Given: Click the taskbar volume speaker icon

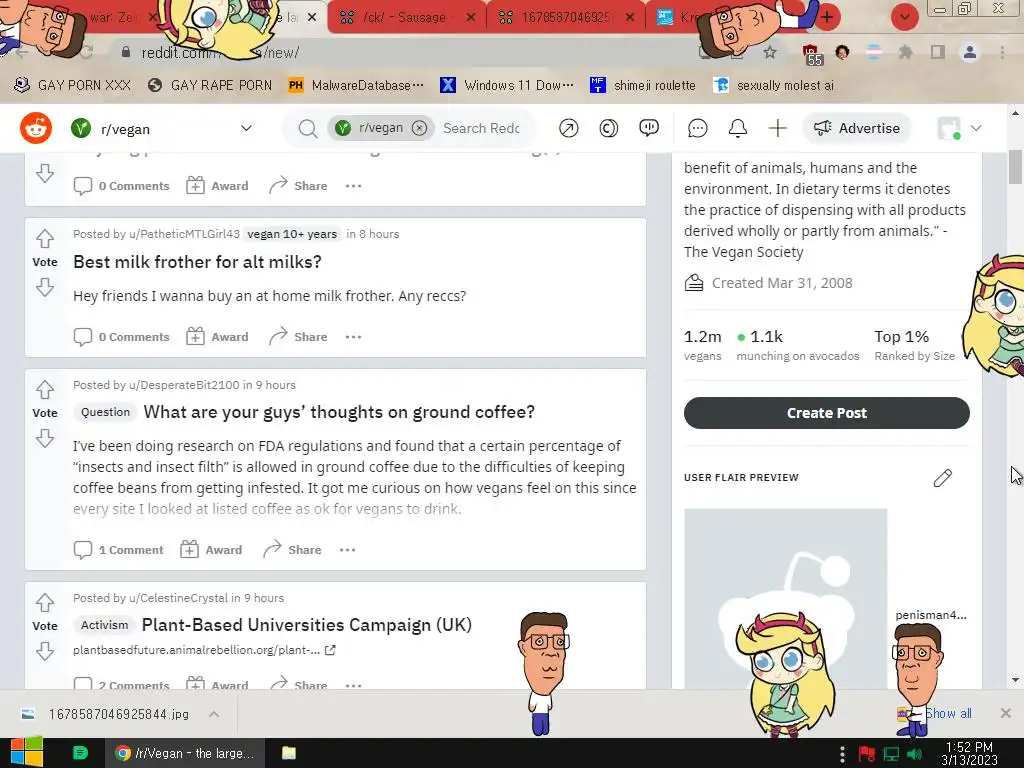Looking at the screenshot, I should [x=914, y=754].
